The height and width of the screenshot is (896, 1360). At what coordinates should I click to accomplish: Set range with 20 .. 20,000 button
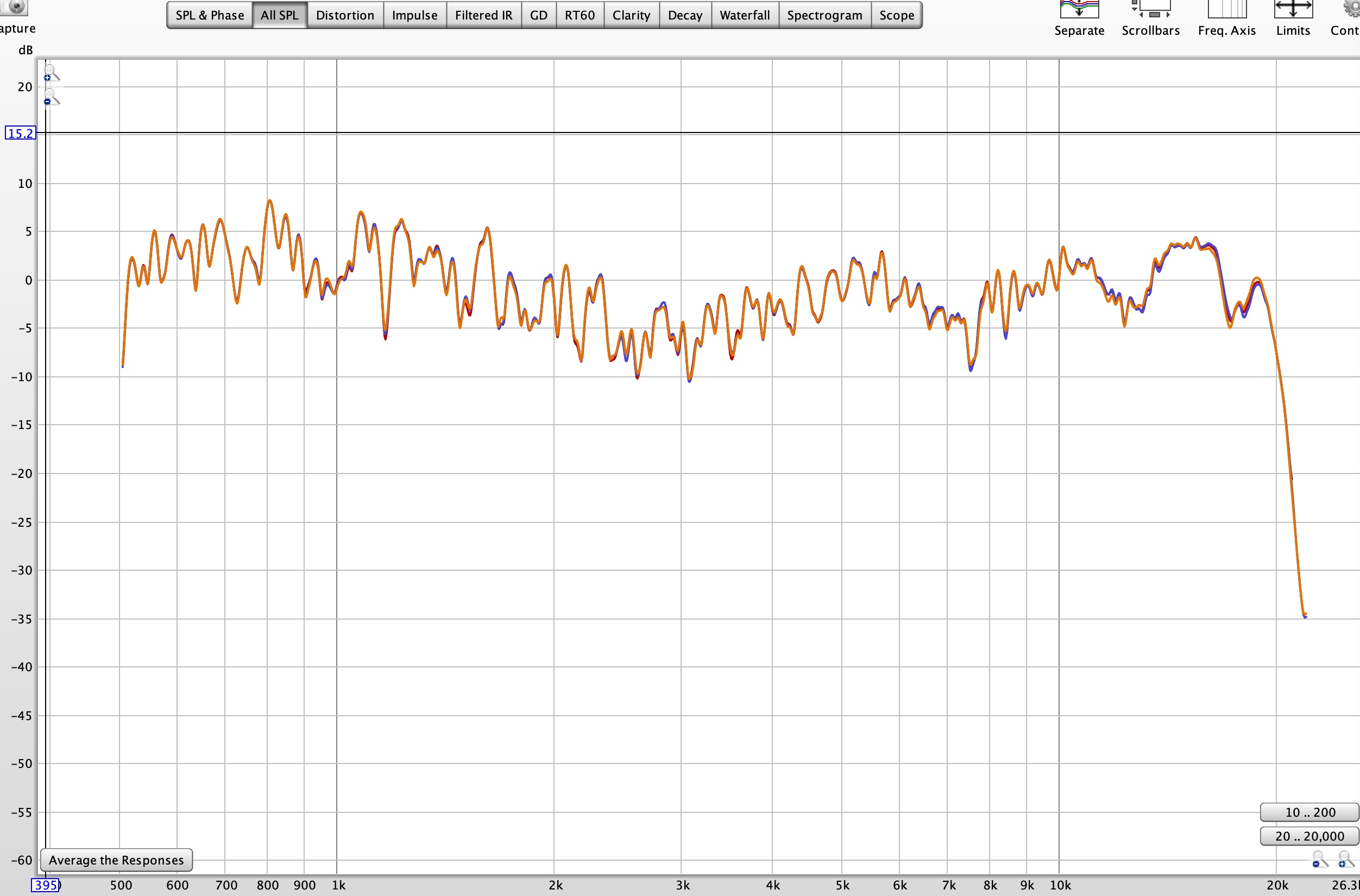tap(1309, 836)
